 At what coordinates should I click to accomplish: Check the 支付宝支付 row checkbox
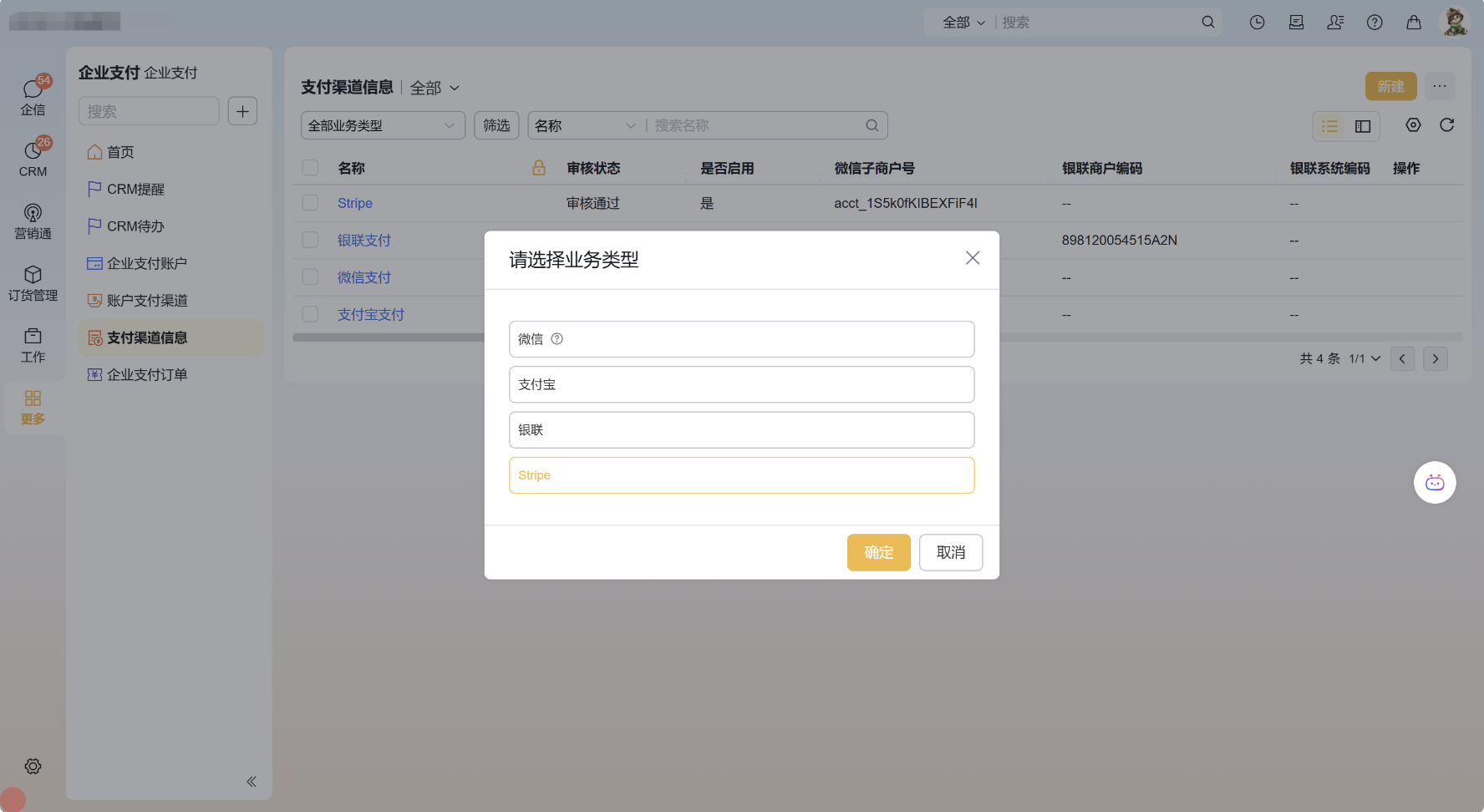(310, 314)
